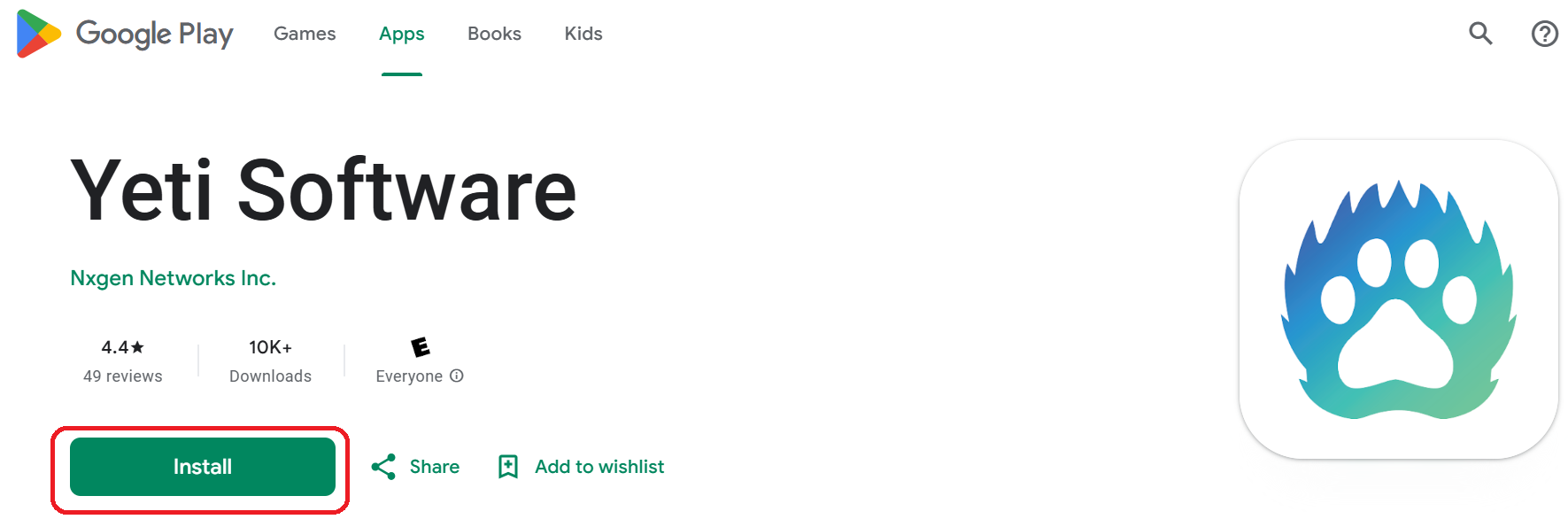View the 49 reviews

tap(123, 376)
